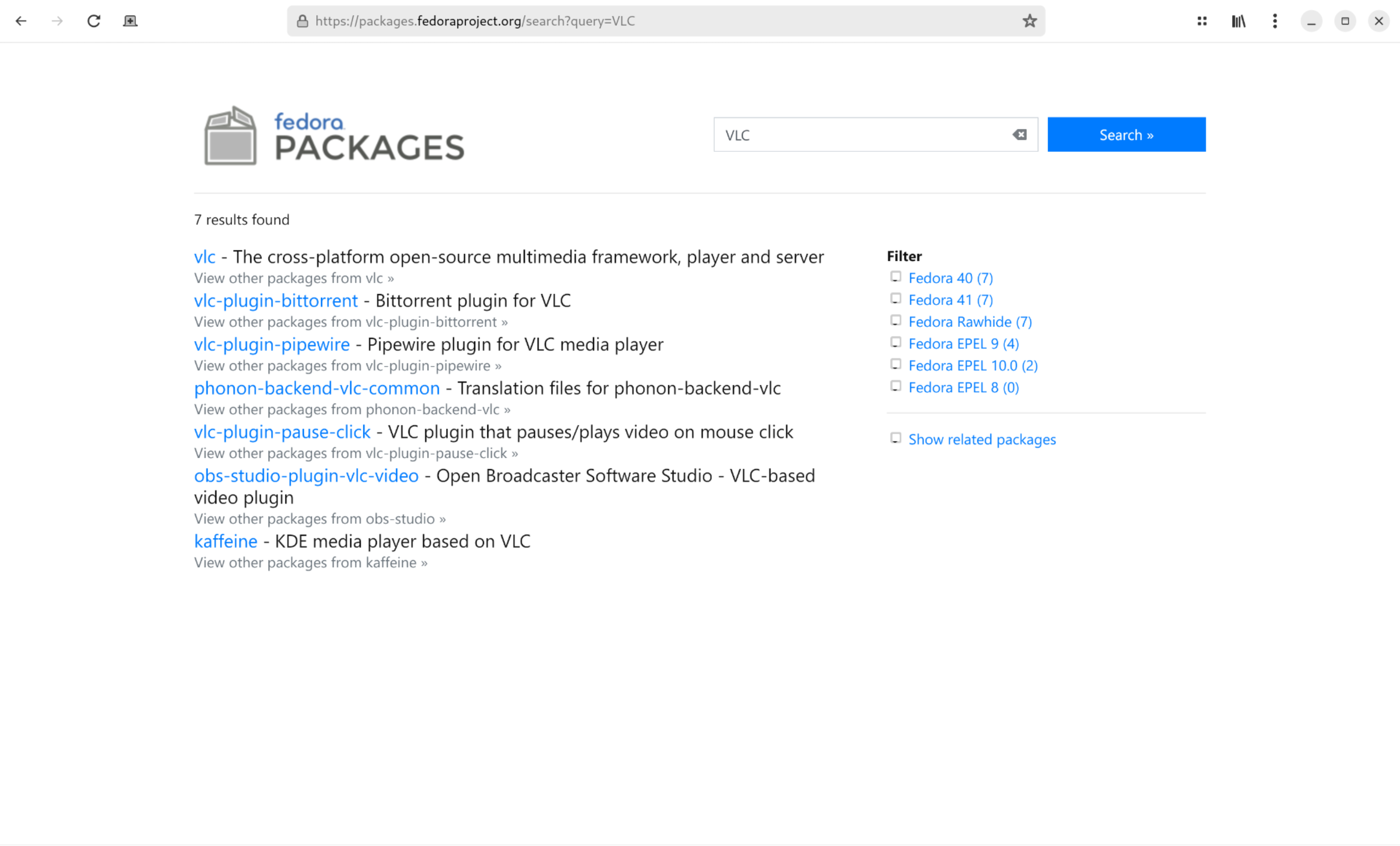The height and width of the screenshot is (846, 1400).
Task: Open the vlc package page
Action: coord(205,257)
